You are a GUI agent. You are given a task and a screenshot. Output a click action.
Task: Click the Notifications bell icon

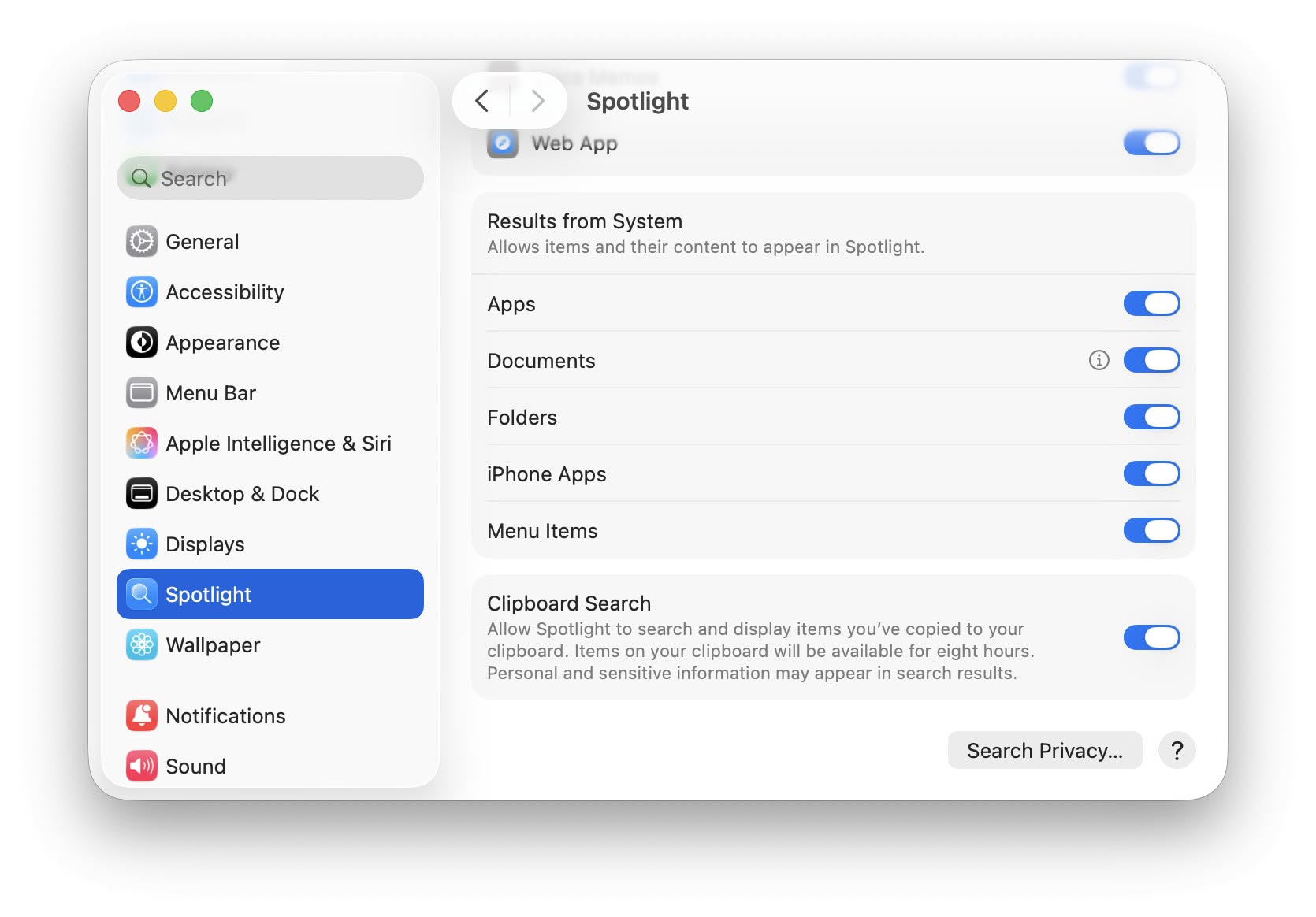[x=142, y=716]
